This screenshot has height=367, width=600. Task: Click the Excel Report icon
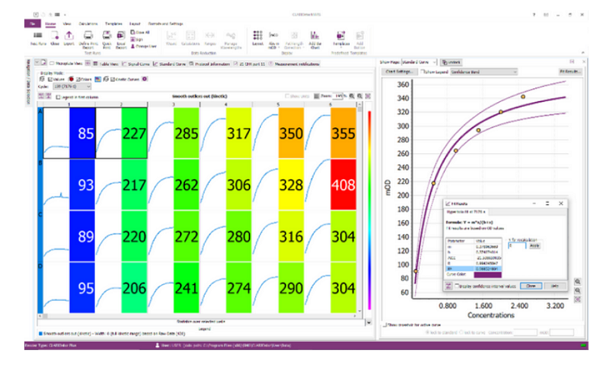[121, 36]
